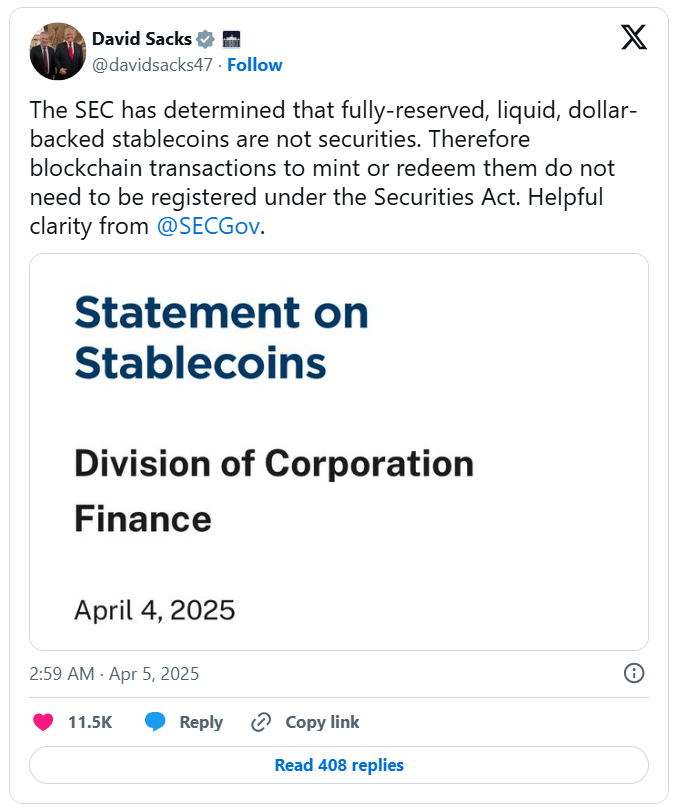This screenshot has height=812, width=679.
Task: Click the chain link copy icon
Action: 261,722
